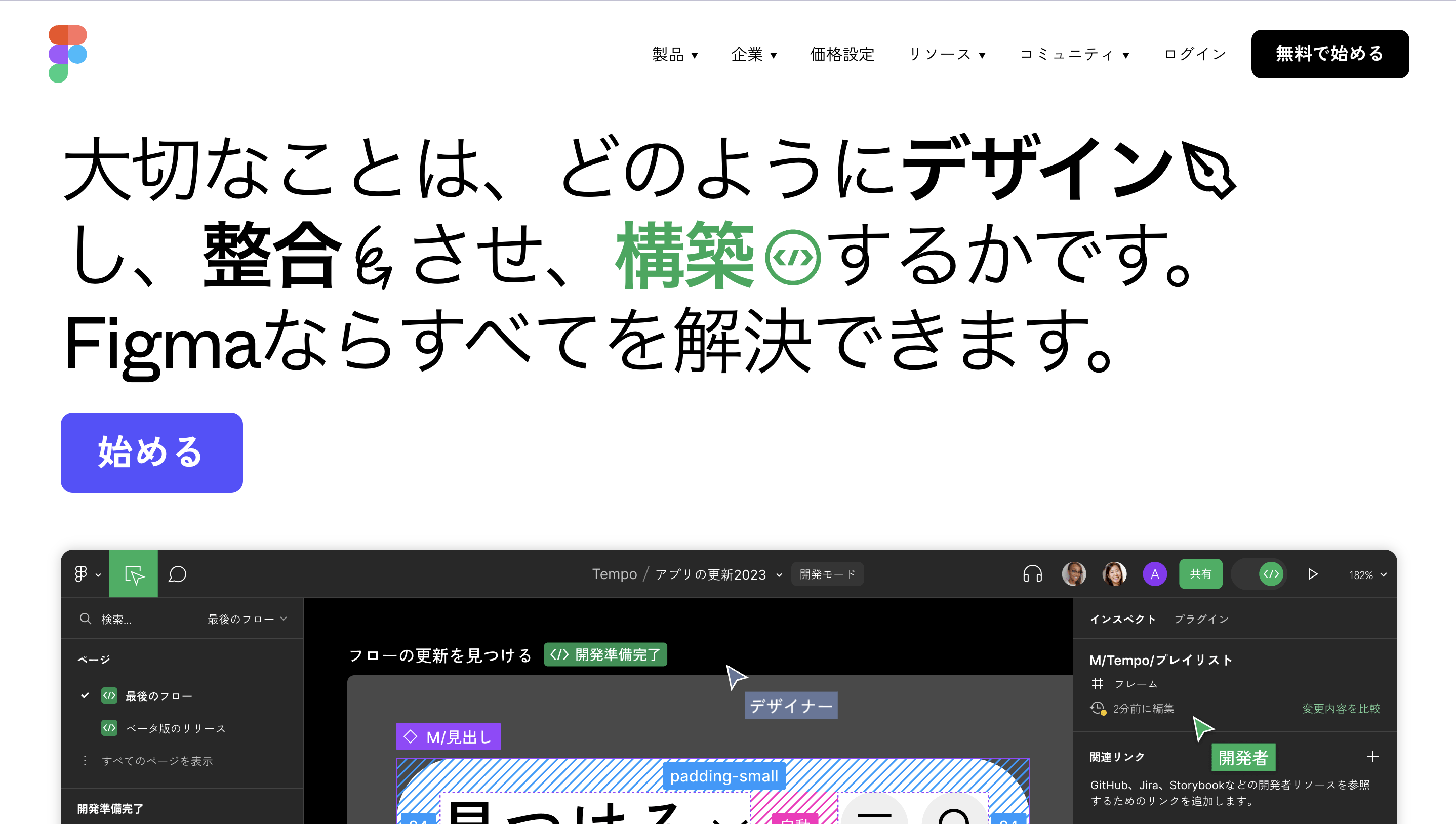Click the magnifier search icon
The width and height of the screenshot is (1456, 824).
click(x=86, y=619)
